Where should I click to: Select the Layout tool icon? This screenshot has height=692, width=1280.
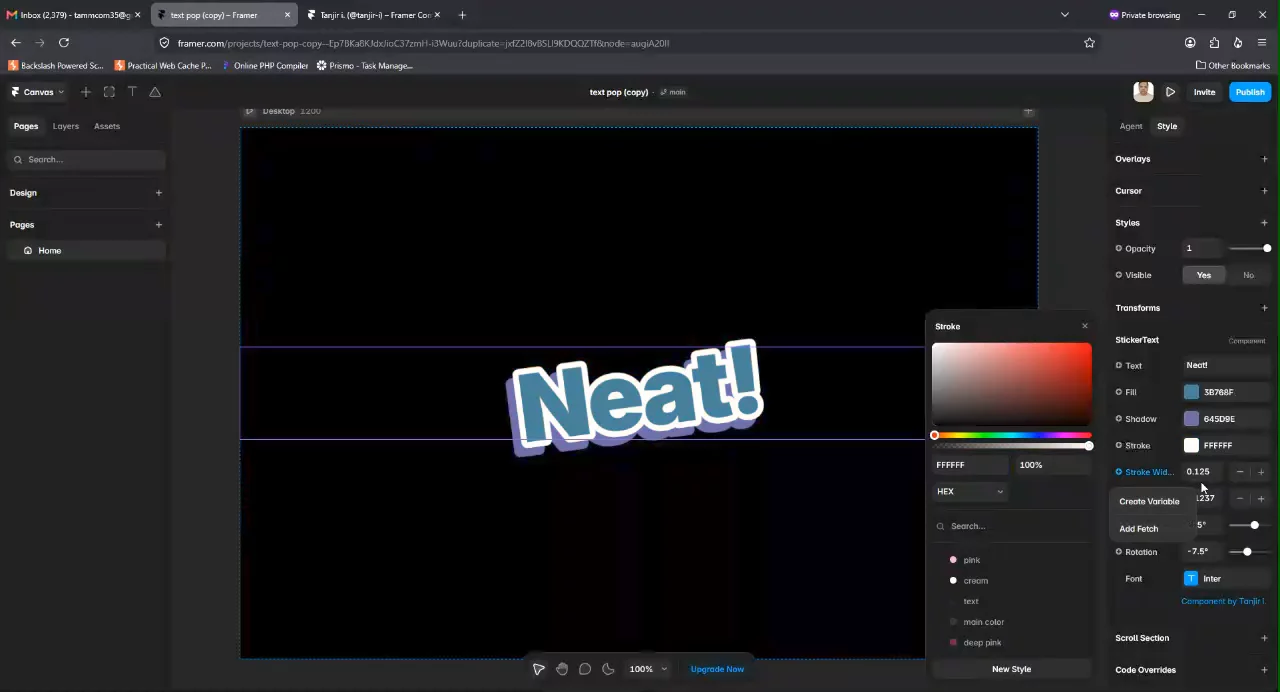(x=109, y=92)
